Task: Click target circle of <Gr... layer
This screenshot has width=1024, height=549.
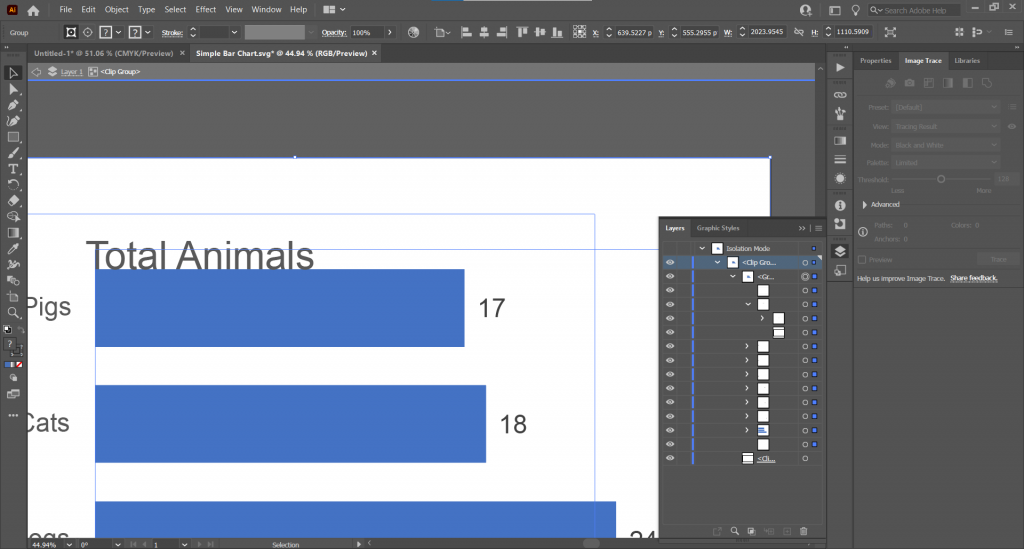Action: [x=805, y=277]
